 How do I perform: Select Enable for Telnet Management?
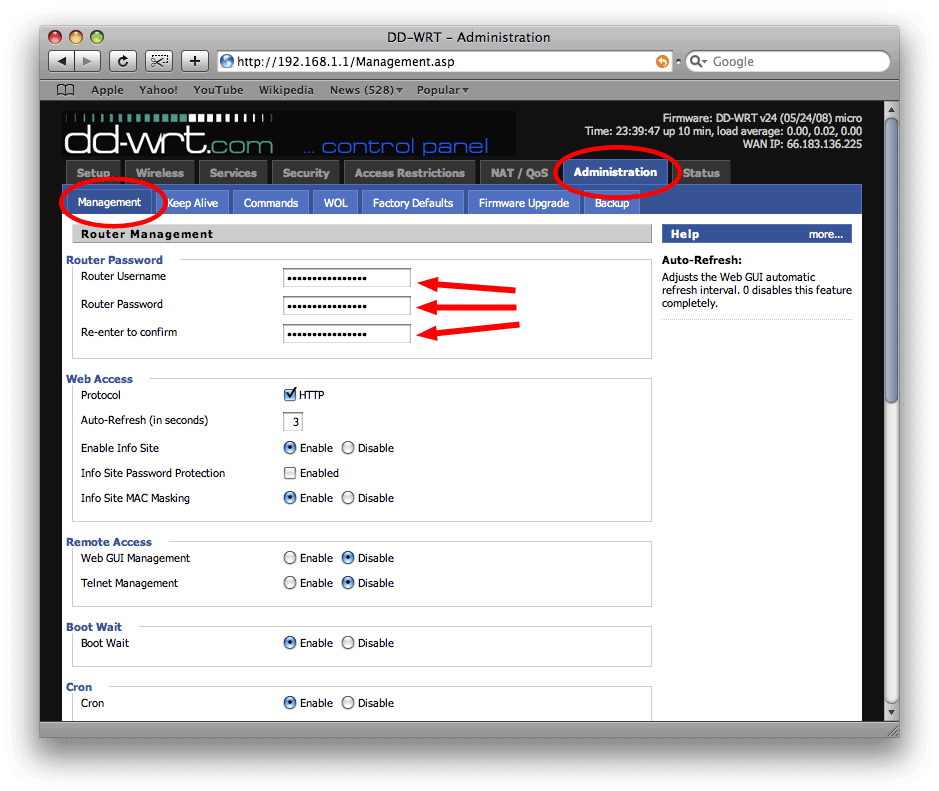(290, 583)
